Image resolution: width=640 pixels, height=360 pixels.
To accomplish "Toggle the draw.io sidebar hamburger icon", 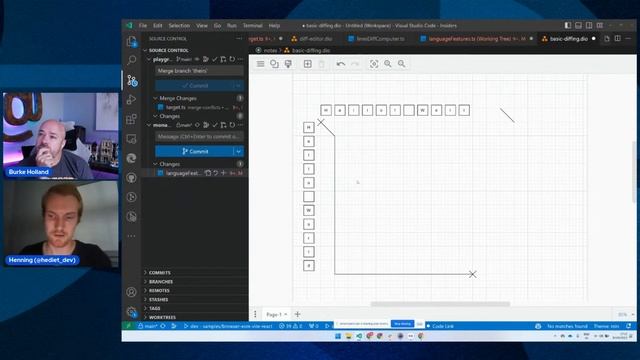I will click(260, 64).
